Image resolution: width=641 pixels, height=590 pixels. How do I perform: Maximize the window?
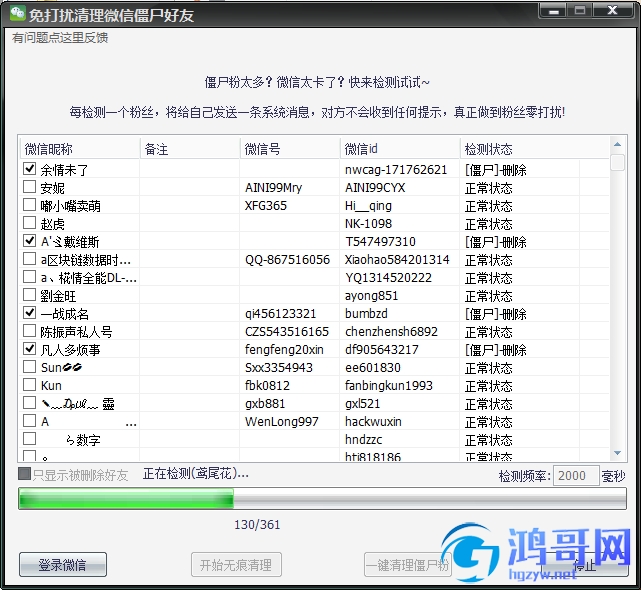click(x=580, y=11)
